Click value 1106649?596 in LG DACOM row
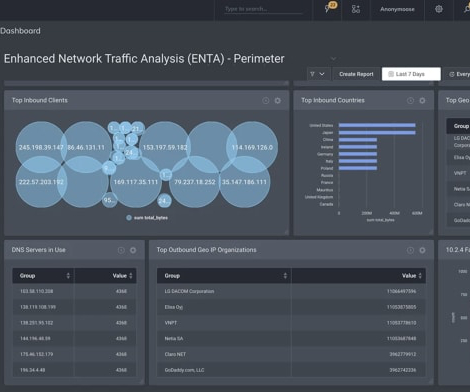 [401, 291]
